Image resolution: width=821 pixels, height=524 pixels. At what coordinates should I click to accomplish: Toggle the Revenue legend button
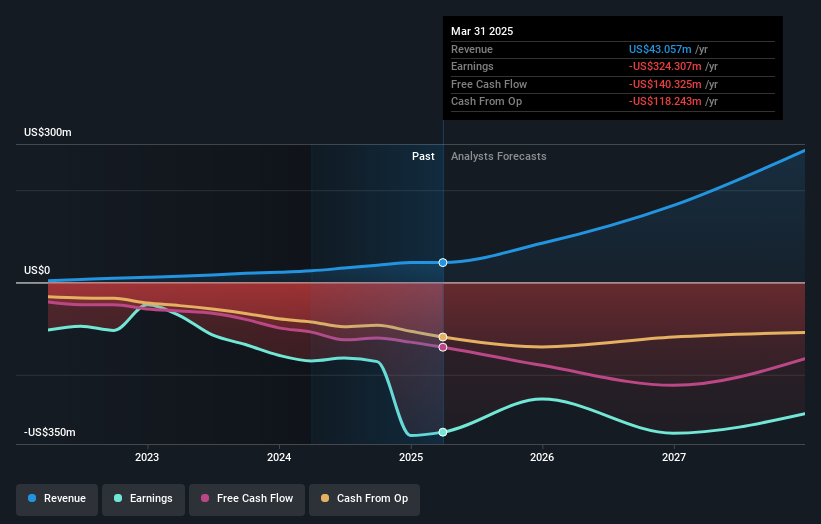57,499
